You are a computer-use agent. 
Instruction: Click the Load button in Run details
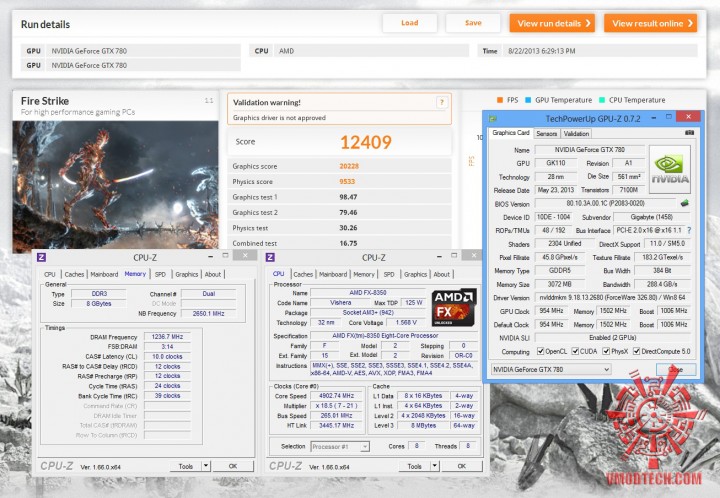410,23
